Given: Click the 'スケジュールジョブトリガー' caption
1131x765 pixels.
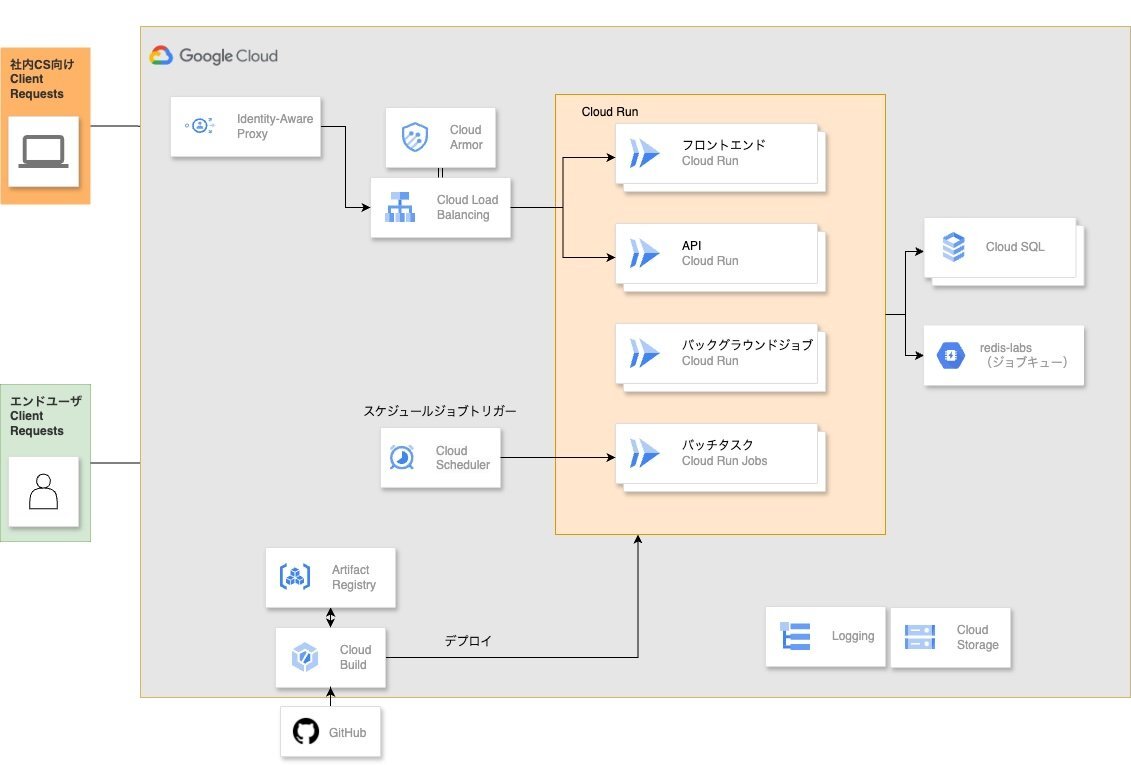Looking at the screenshot, I should coord(440,411).
